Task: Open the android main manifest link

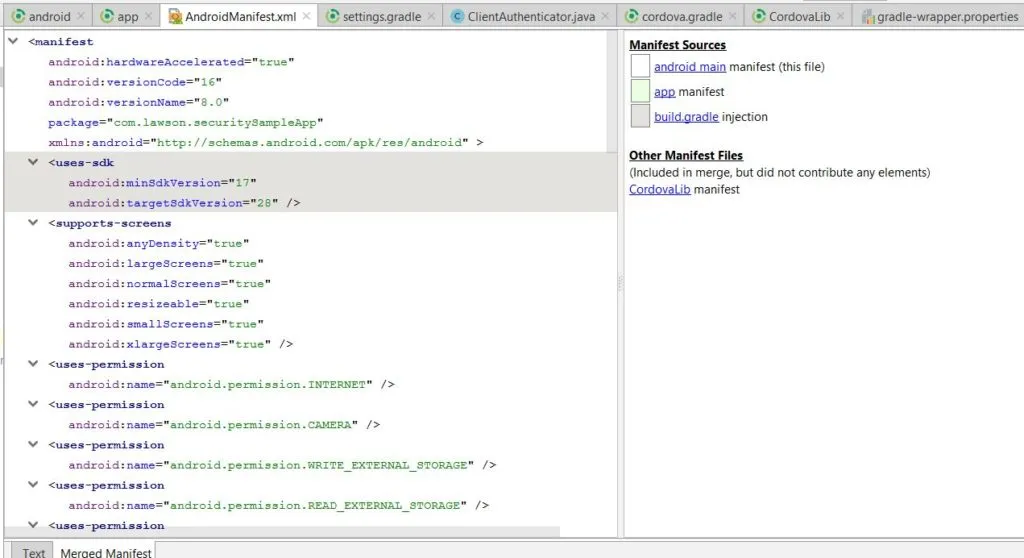Action: [x=689, y=67]
